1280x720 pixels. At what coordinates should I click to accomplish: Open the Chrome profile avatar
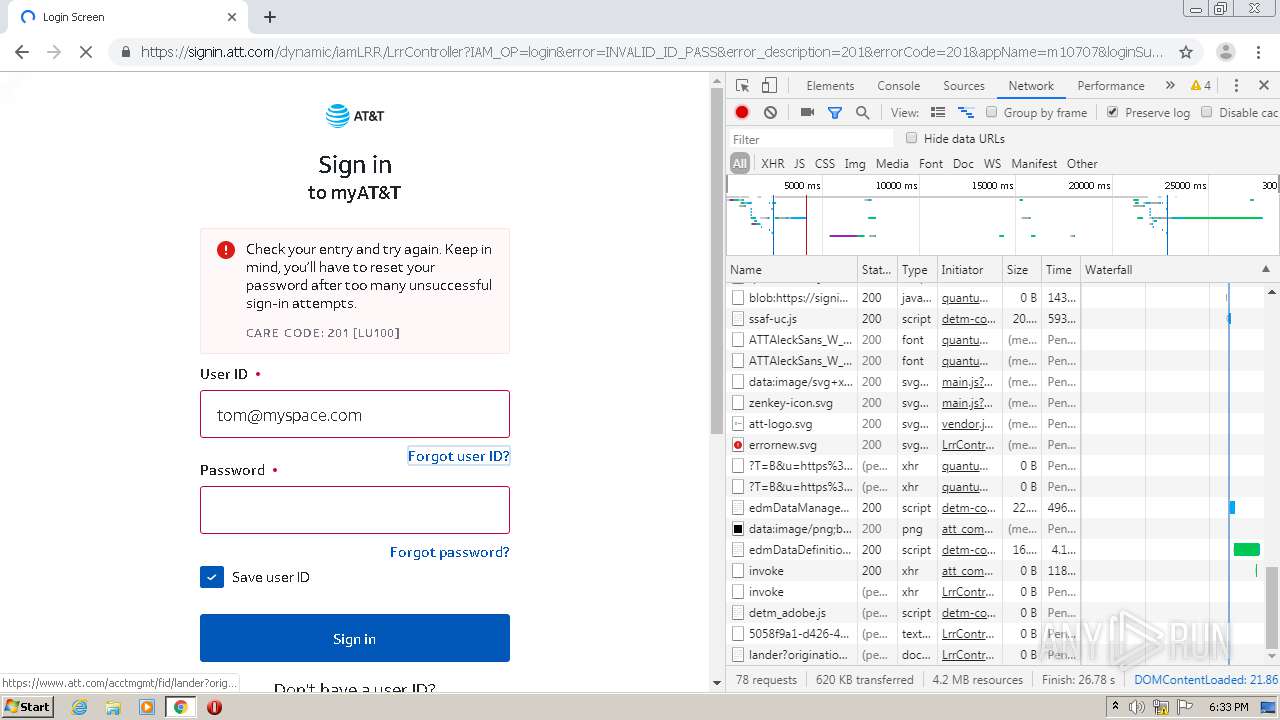(1225, 52)
